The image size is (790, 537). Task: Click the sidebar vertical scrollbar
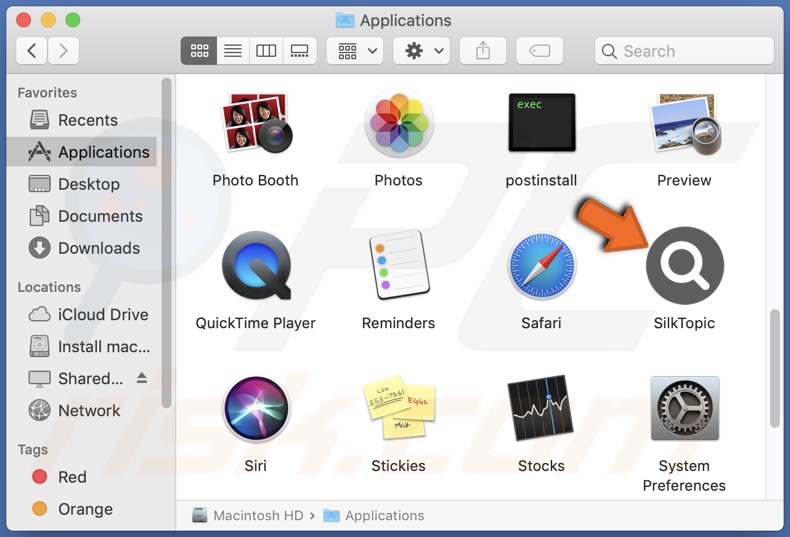coord(166,242)
